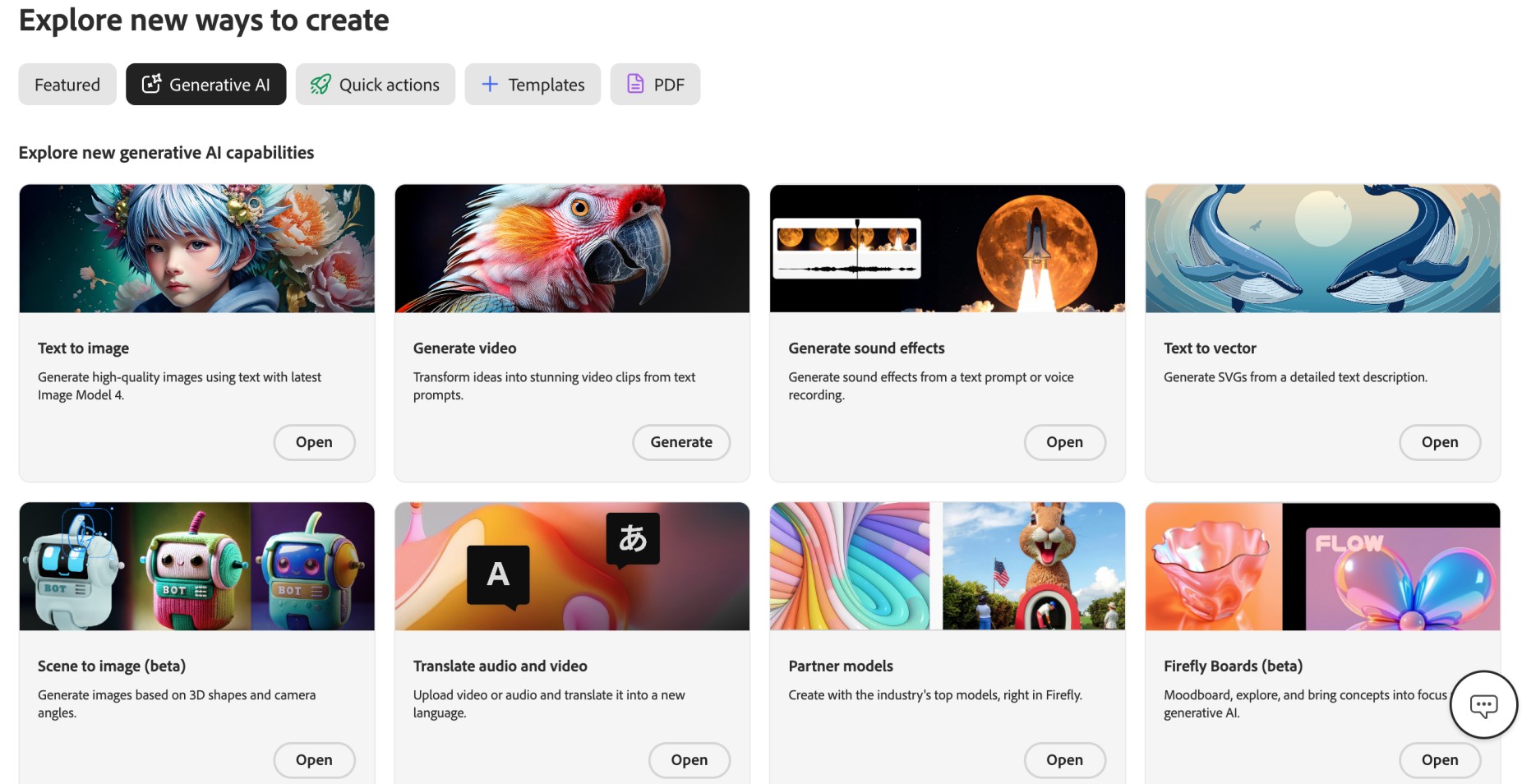Open Scene to image beta
The image size is (1522, 784).
point(314,760)
